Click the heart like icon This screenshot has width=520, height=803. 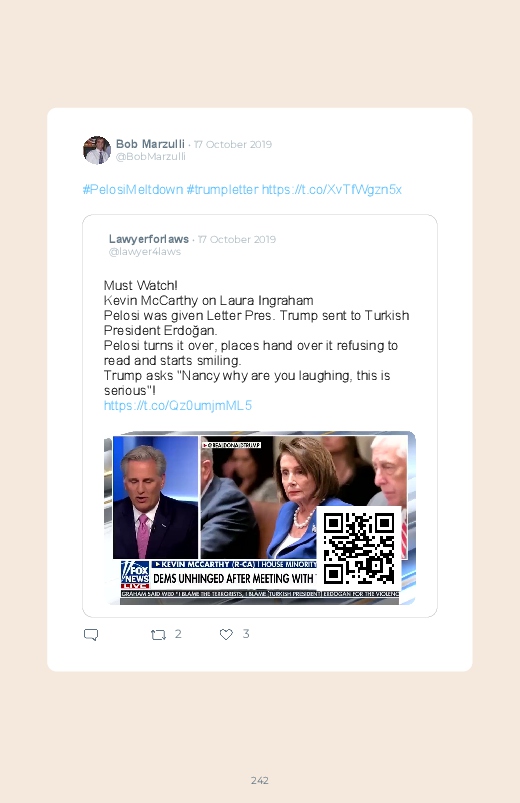[226, 635]
